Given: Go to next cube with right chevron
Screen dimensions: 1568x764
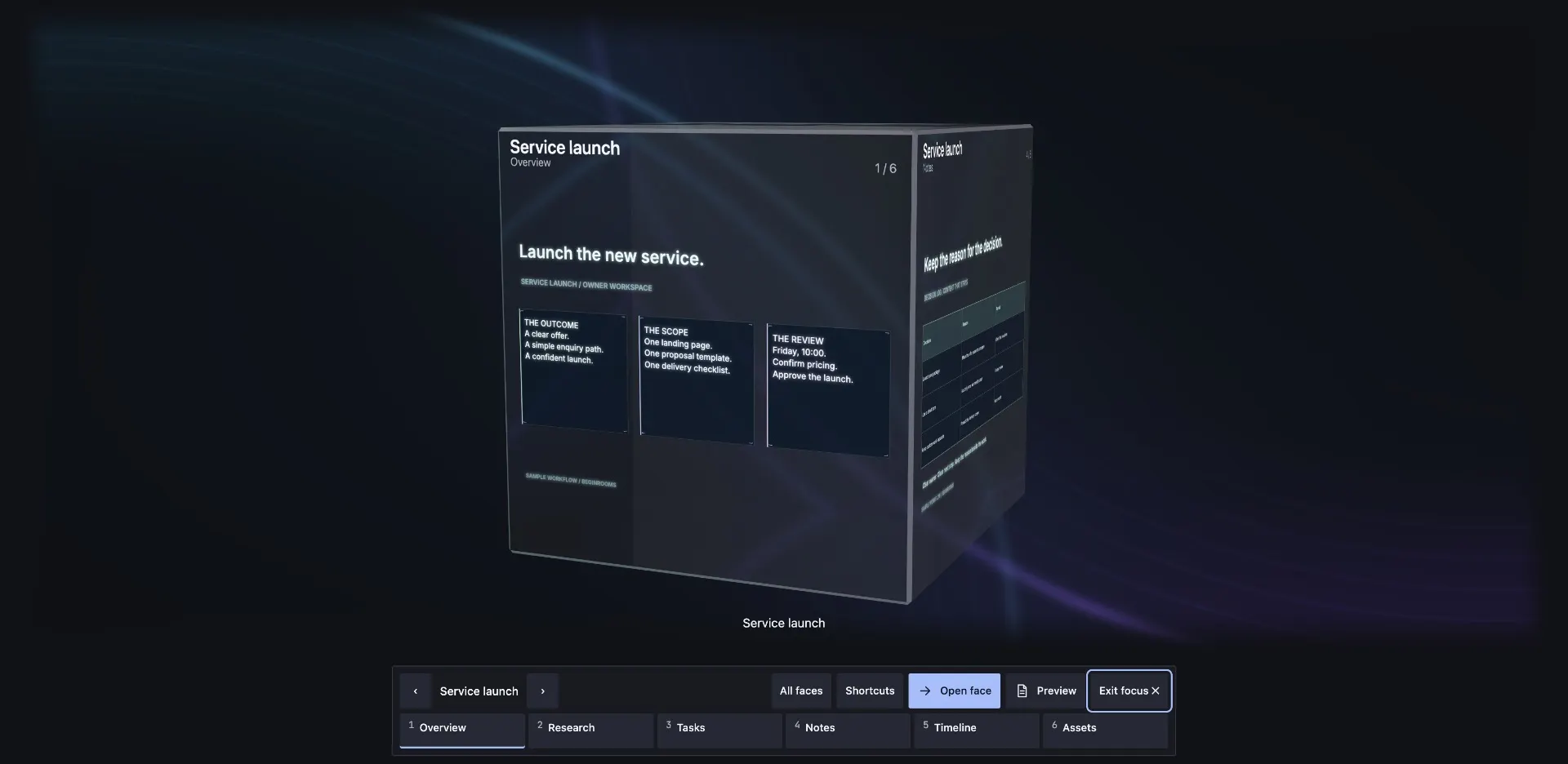Looking at the screenshot, I should (x=542, y=691).
